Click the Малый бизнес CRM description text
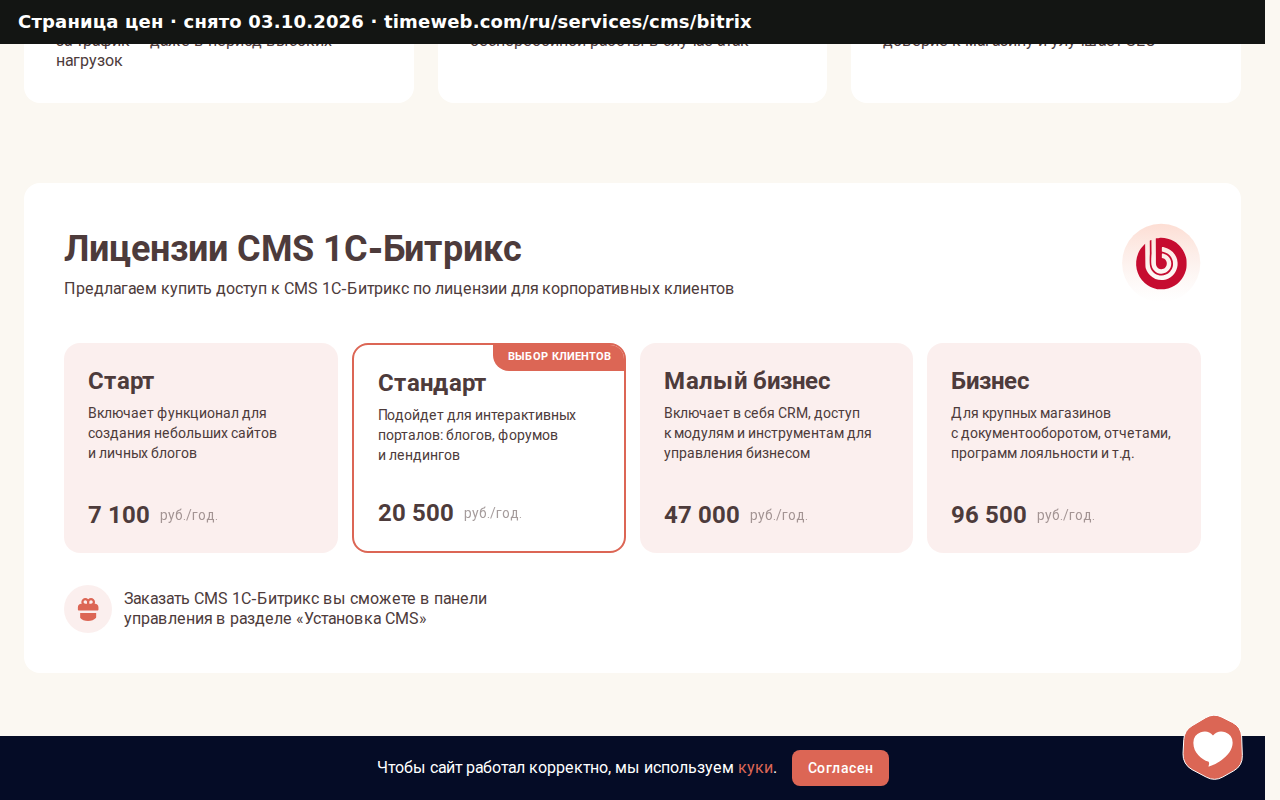Viewport: 1280px width, 800px height. (x=768, y=433)
